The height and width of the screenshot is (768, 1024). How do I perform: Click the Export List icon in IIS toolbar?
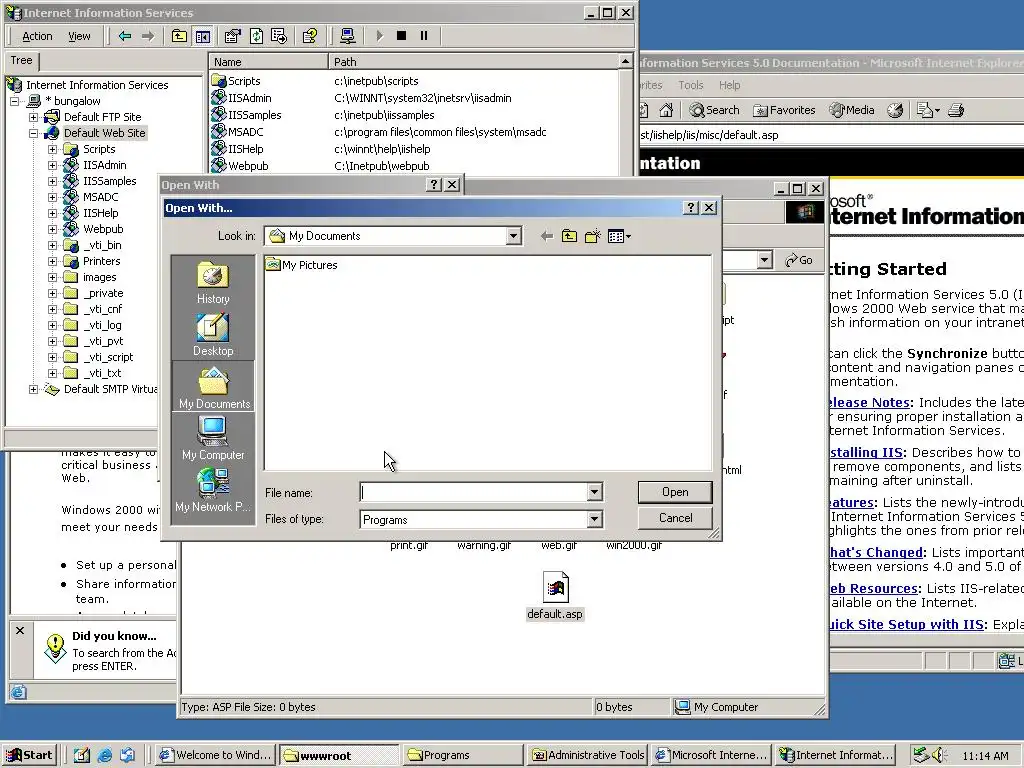(280, 36)
